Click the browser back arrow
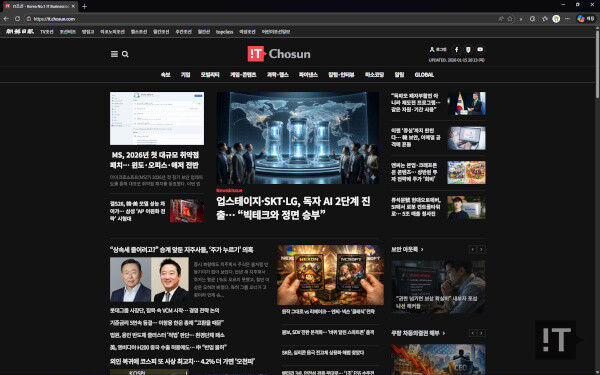This screenshot has height=375, width=600. coord(6,18)
